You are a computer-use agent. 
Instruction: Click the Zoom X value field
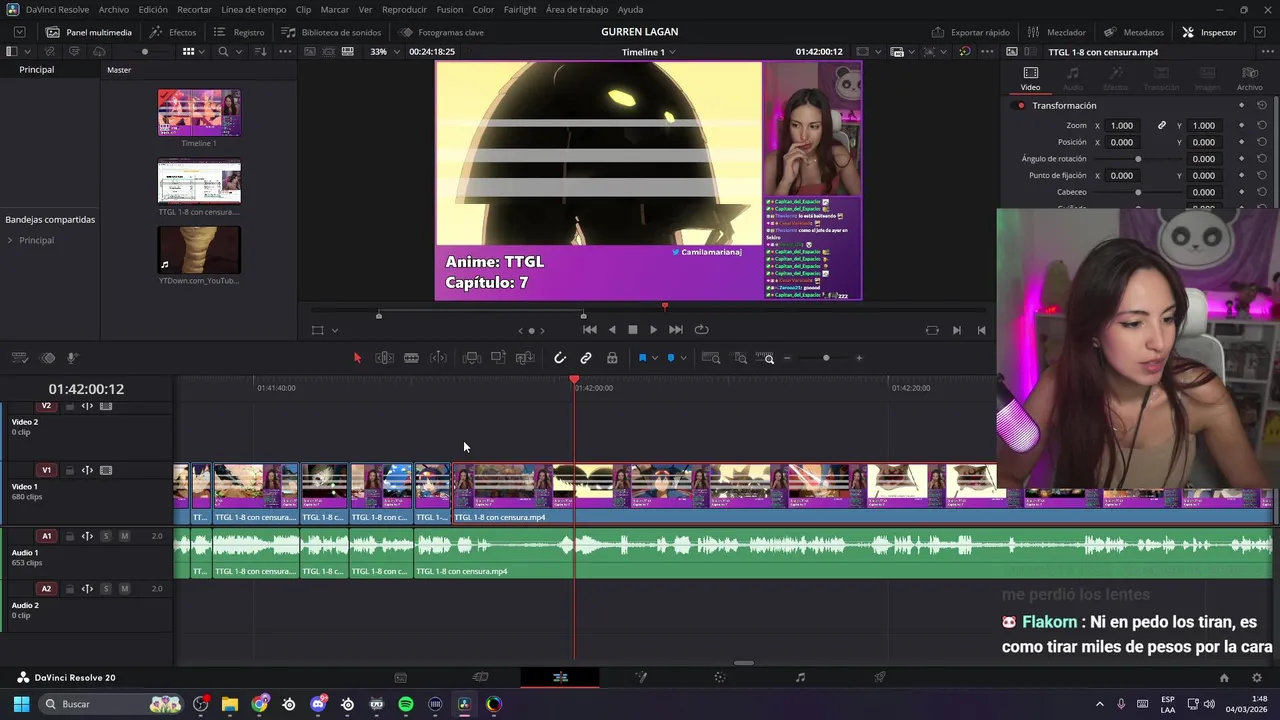tap(1122, 125)
